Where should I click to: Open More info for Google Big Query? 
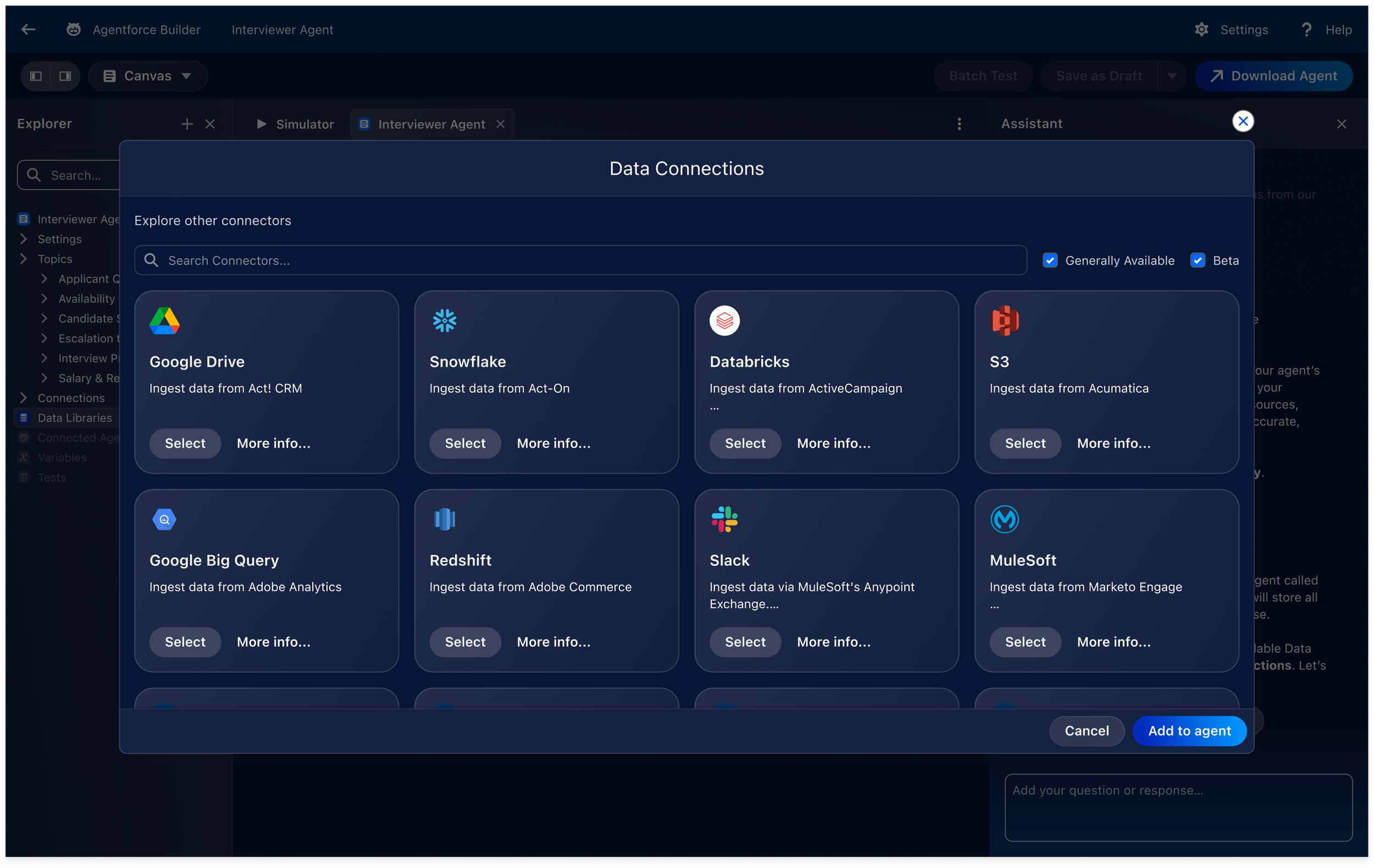click(x=273, y=642)
